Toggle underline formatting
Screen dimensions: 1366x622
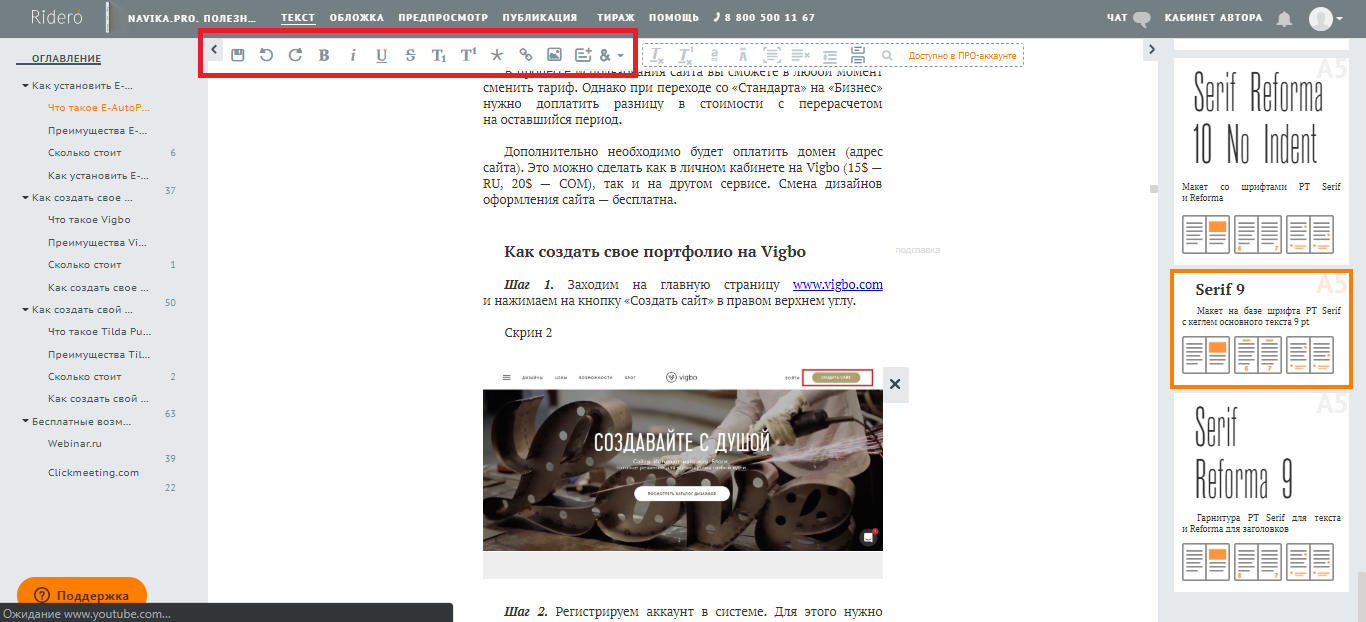(381, 55)
